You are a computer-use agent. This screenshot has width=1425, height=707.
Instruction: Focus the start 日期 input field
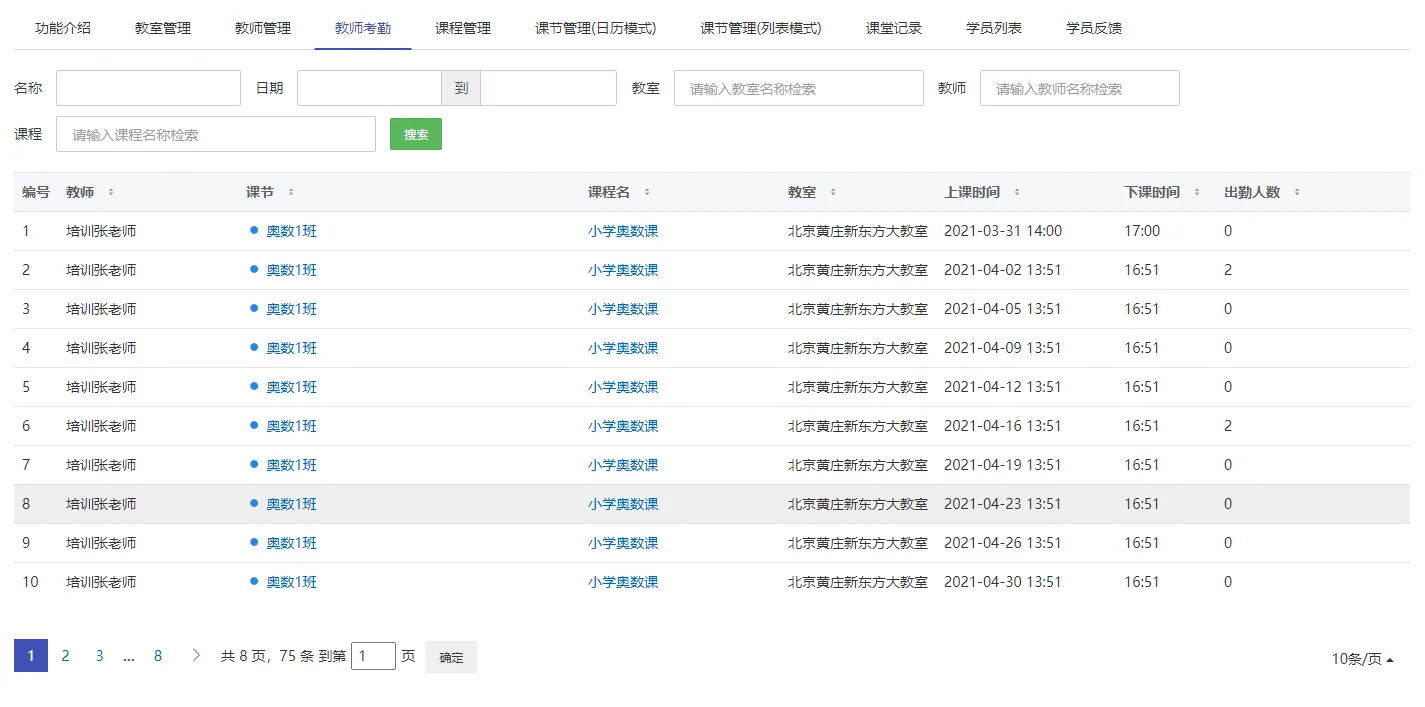pos(369,88)
